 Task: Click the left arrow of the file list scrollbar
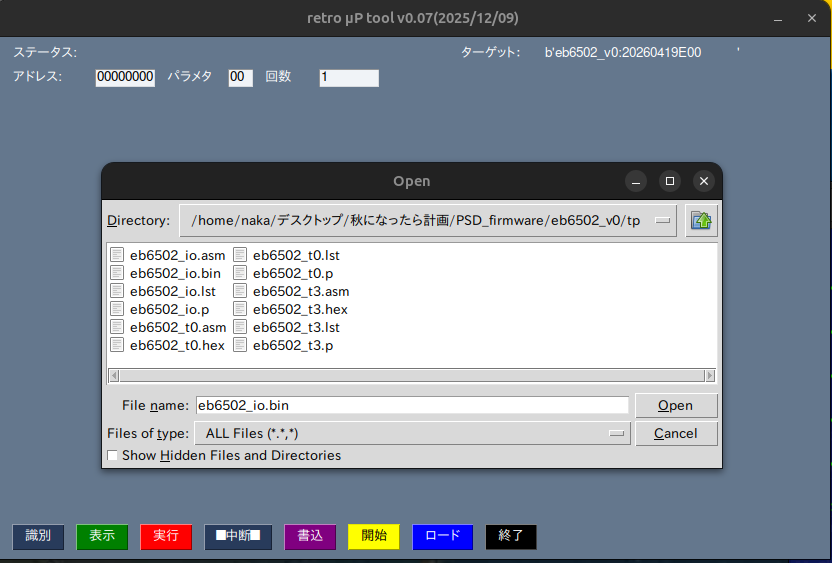[114, 376]
